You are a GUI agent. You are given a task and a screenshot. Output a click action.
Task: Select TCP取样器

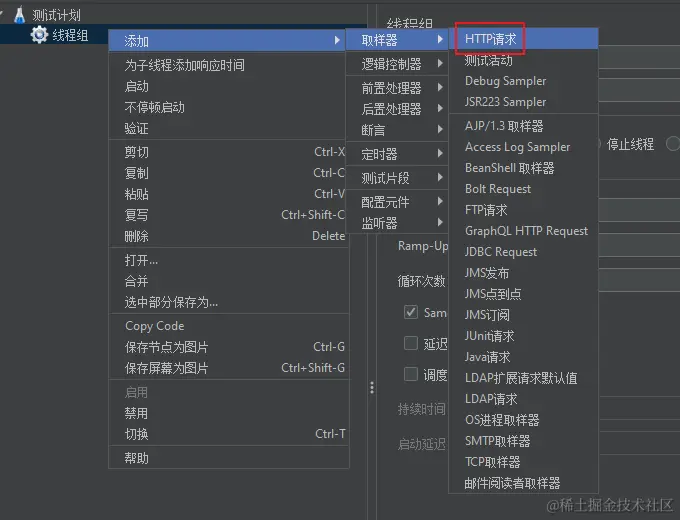tap(523, 462)
